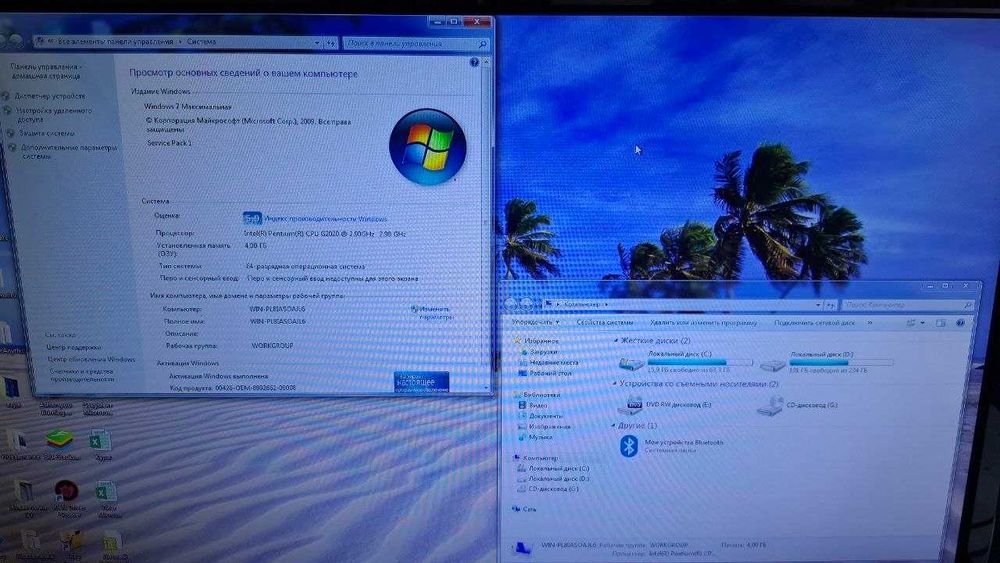Open Диспетчер устройств link
Viewport: 1000px width, 563px height.
[50, 96]
